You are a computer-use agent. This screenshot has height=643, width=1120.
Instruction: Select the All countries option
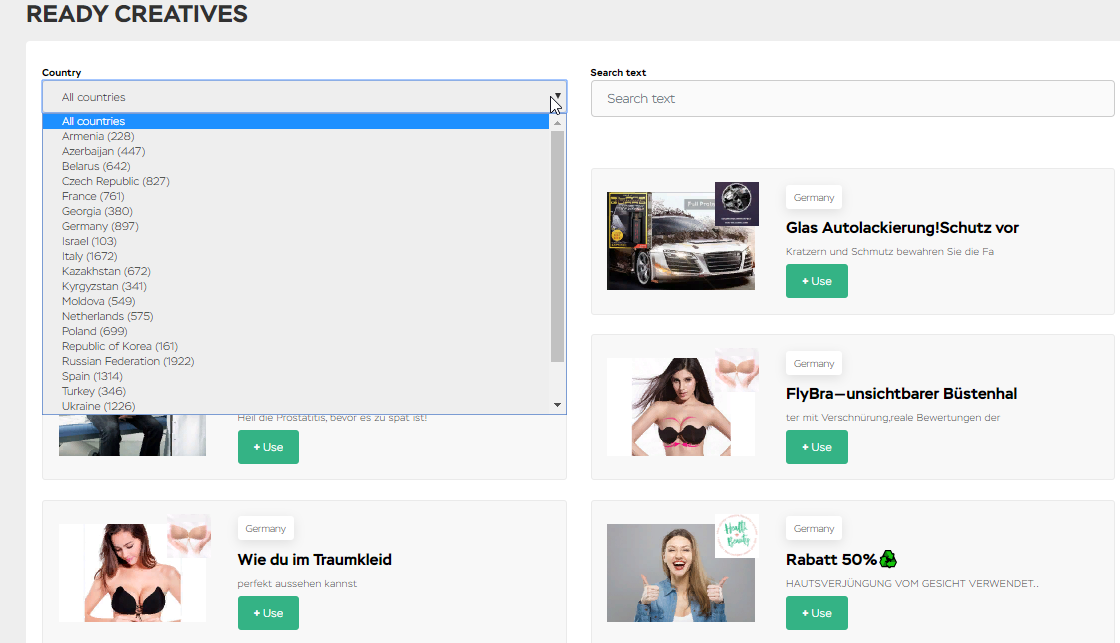pyautogui.click(x=296, y=121)
